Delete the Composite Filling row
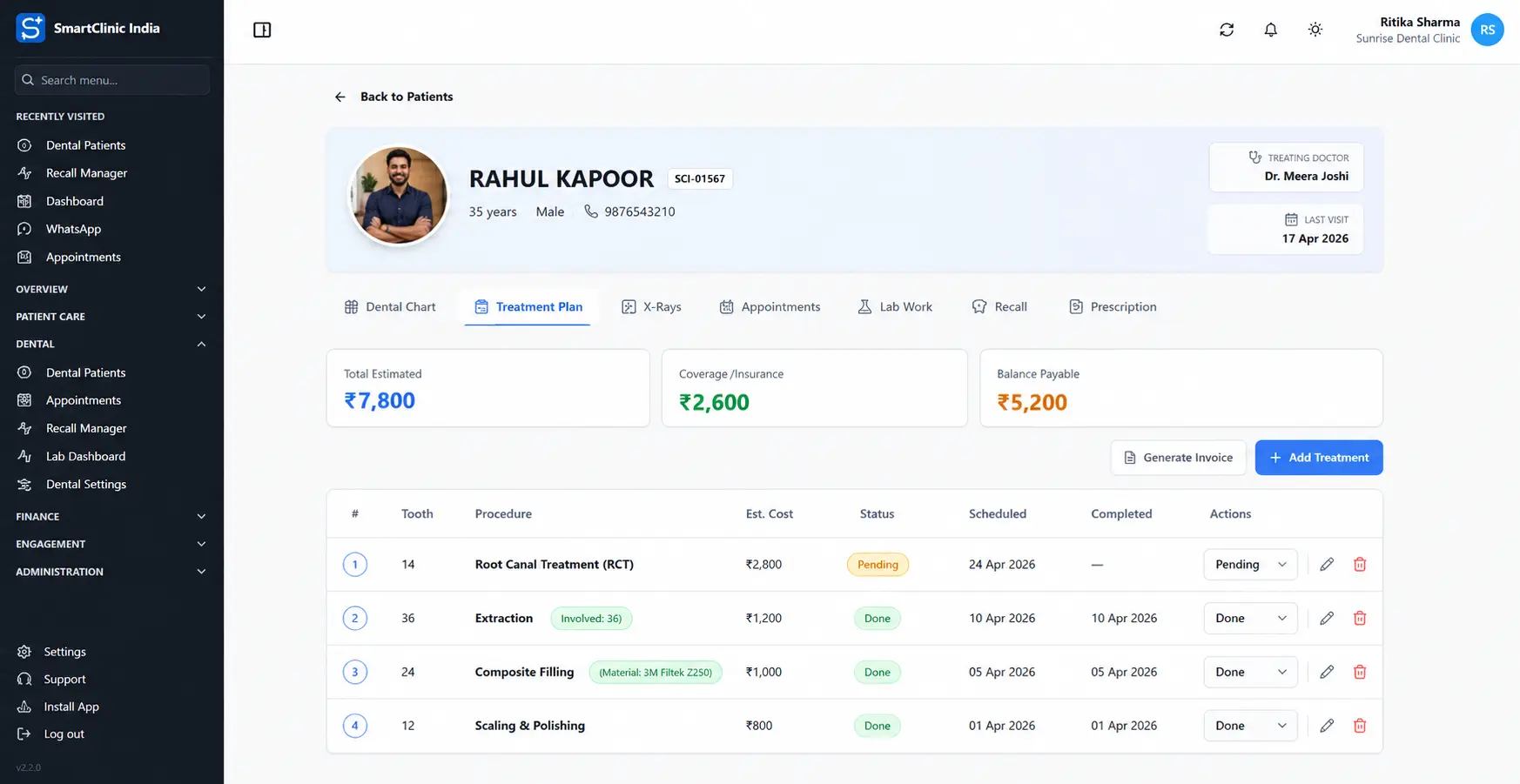The width and height of the screenshot is (1520, 784). coord(1360,672)
